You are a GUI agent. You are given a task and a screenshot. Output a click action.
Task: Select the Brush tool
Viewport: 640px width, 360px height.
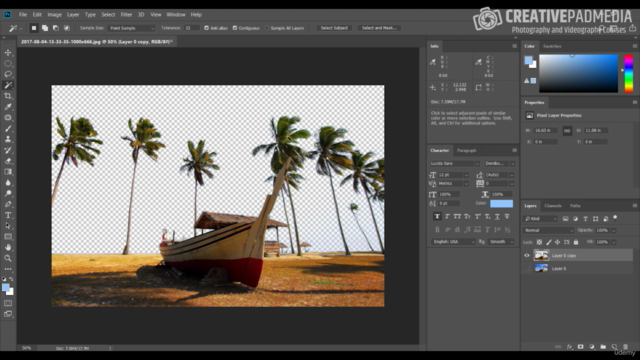8,128
